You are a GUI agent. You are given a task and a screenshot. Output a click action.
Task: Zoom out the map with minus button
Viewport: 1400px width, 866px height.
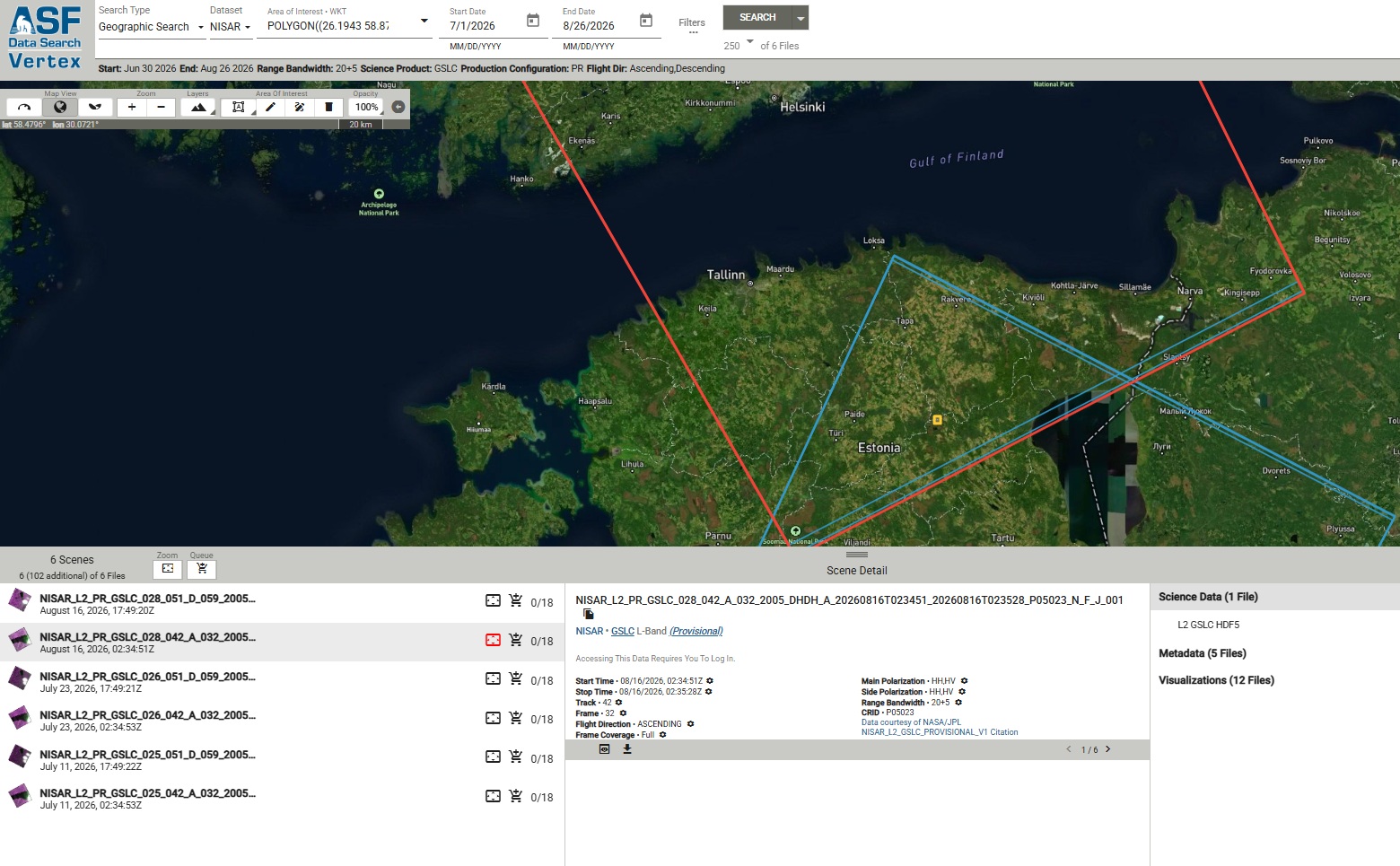(x=161, y=107)
